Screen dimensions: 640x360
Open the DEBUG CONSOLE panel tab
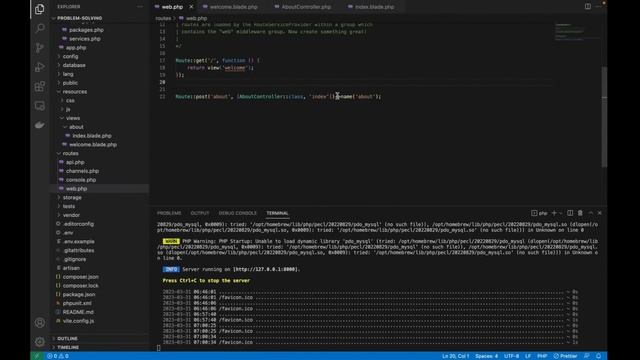point(238,213)
